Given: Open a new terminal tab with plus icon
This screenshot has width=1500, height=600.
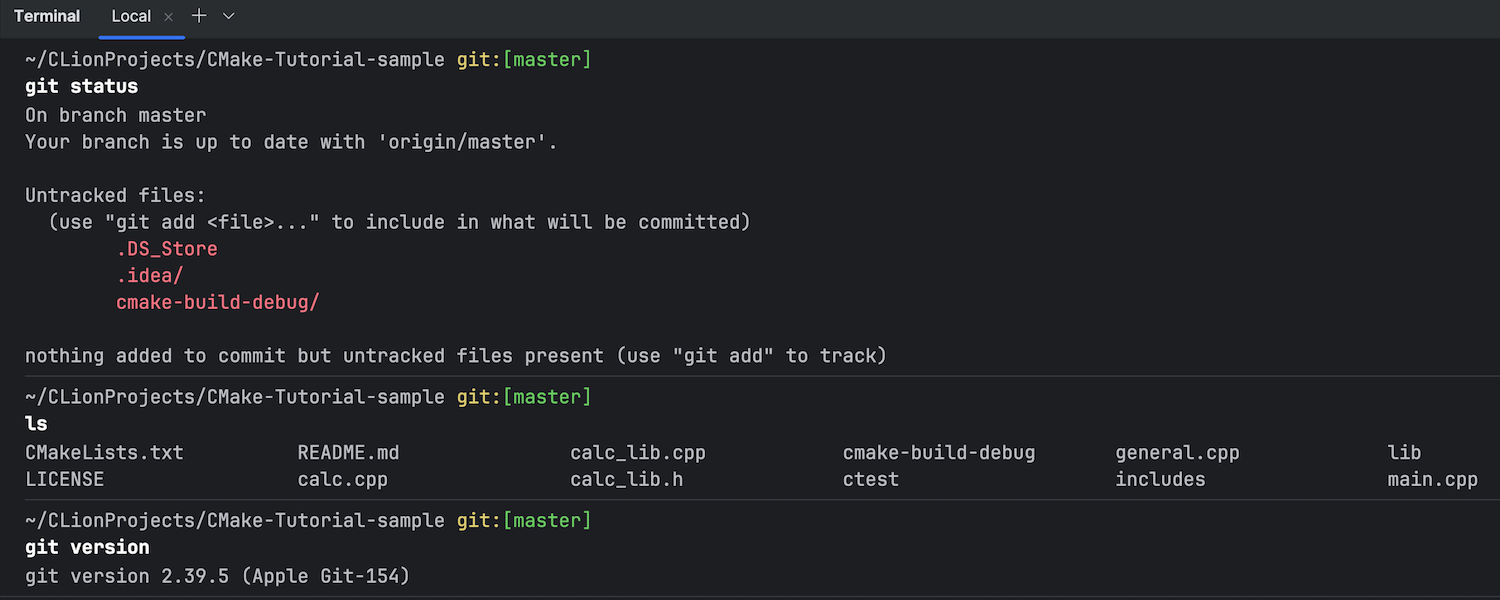Looking at the screenshot, I should (199, 16).
